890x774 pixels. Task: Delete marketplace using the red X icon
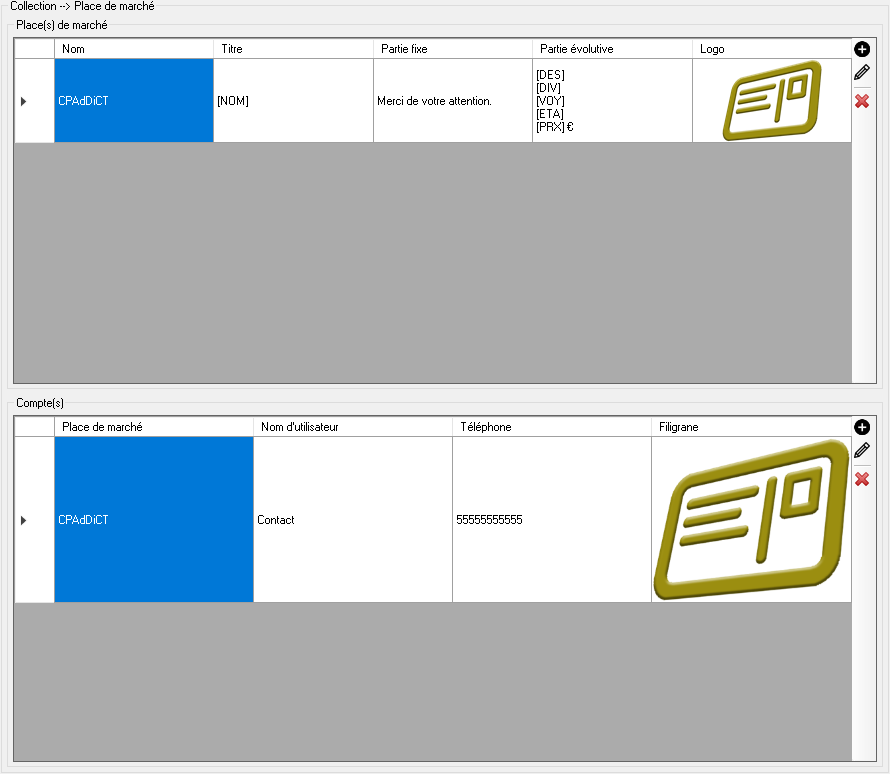pyautogui.click(x=862, y=101)
